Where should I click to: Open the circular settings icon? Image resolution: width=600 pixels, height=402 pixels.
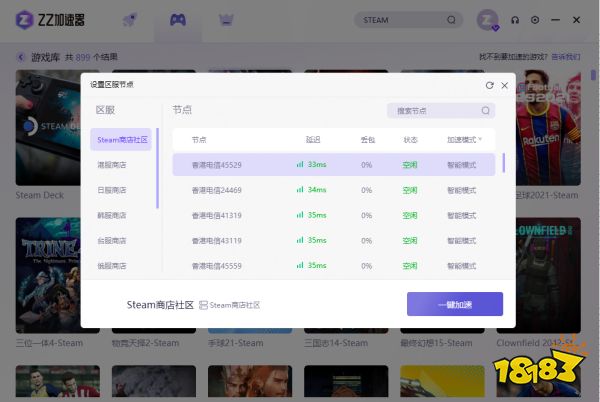535,20
